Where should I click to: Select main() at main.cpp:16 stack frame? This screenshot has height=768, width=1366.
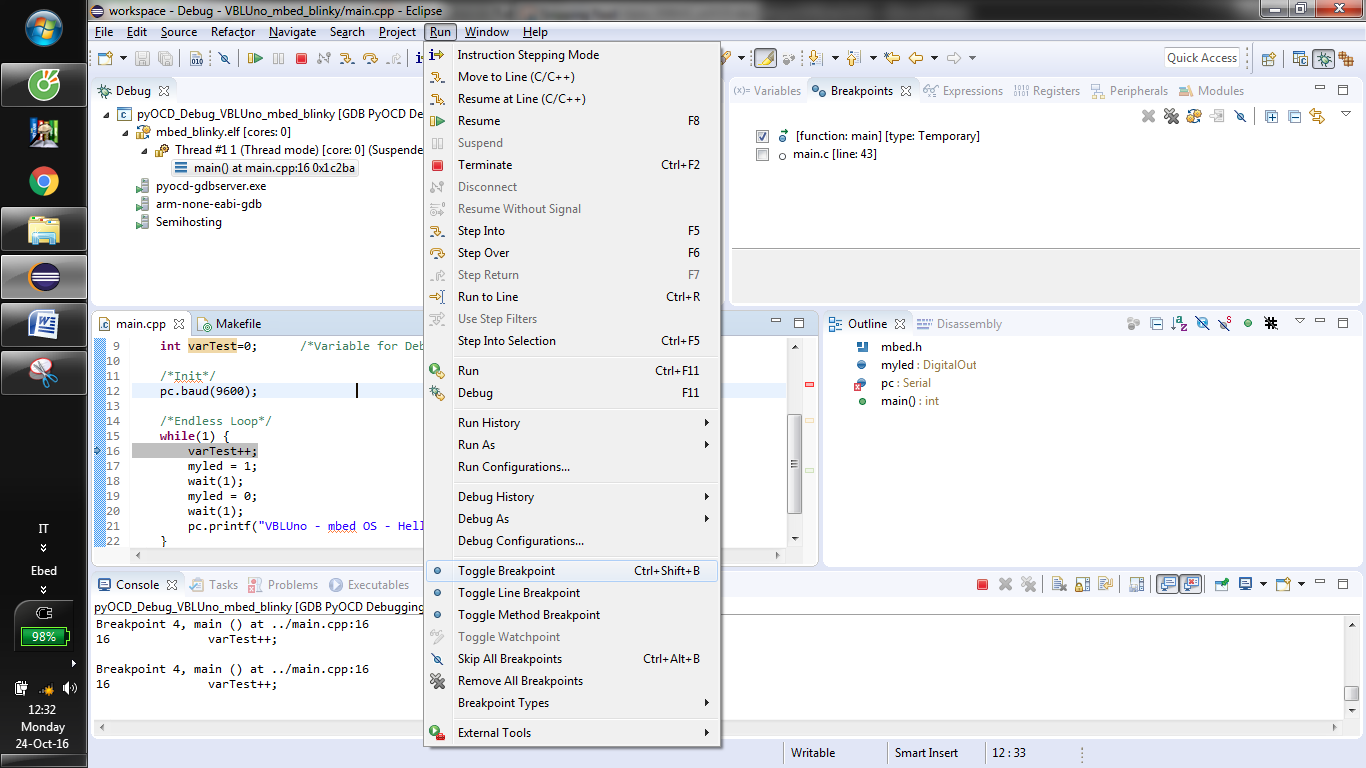pos(264,168)
